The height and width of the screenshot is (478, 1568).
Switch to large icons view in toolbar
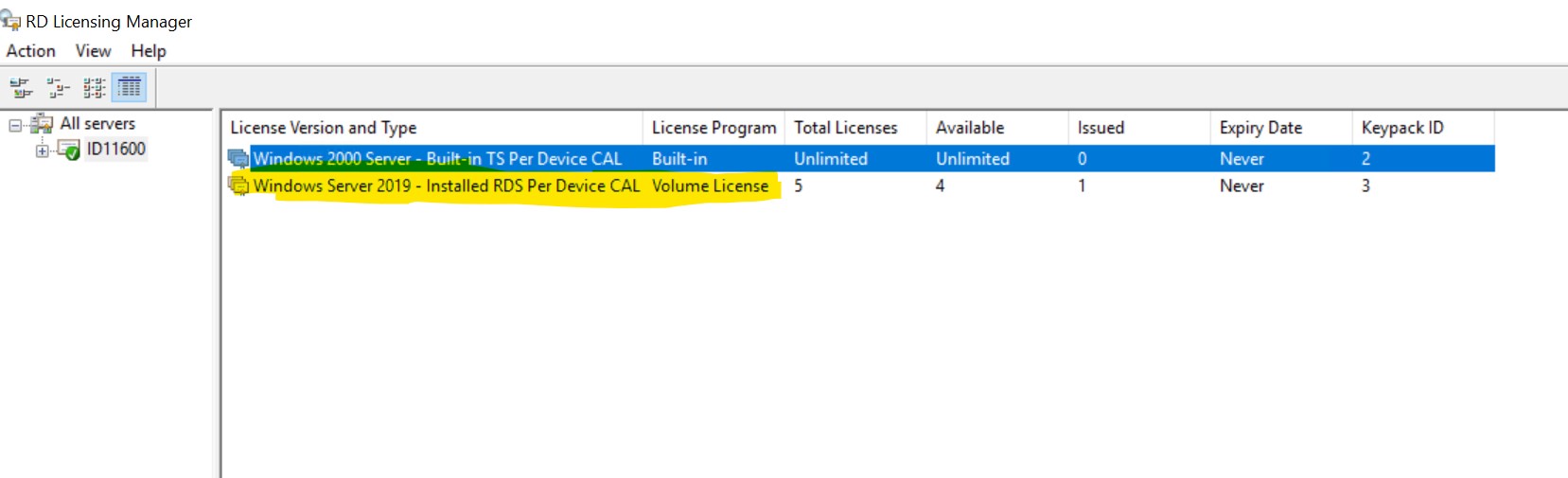click(21, 88)
